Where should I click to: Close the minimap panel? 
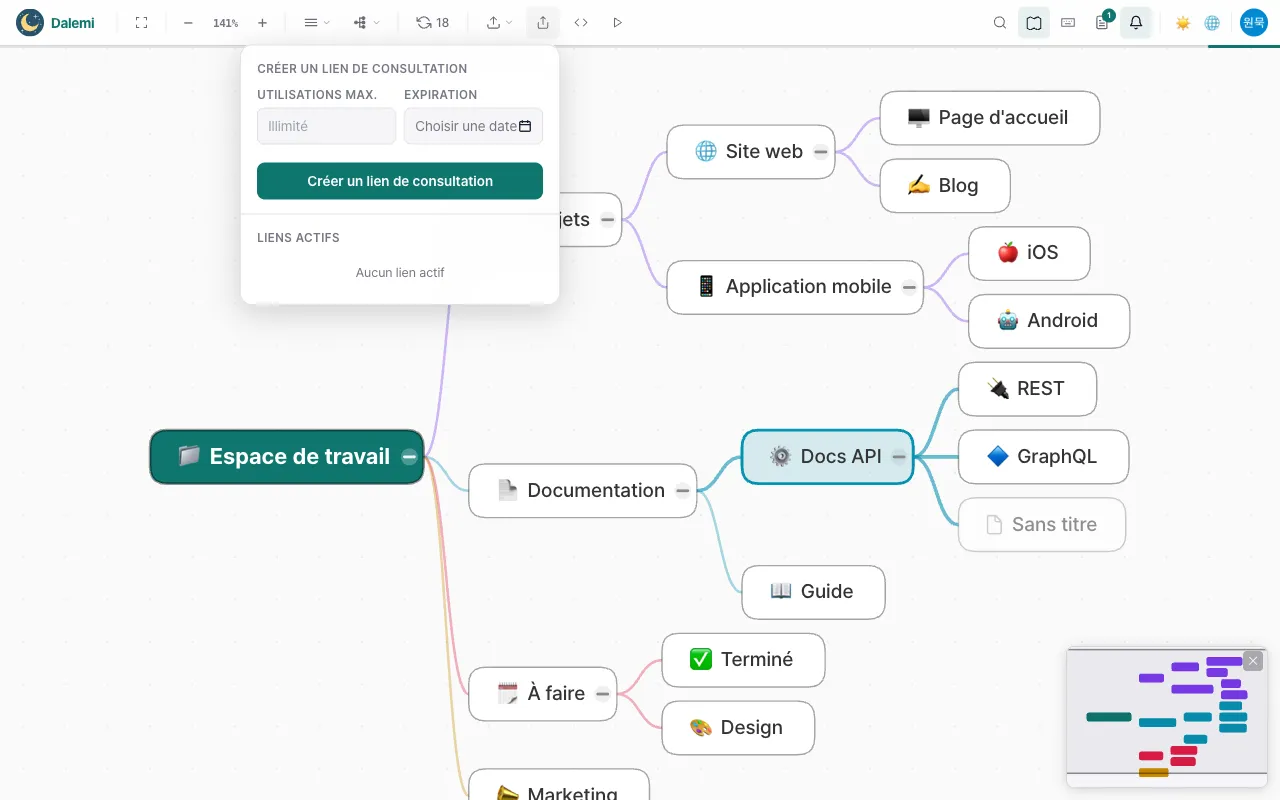pos(1253,661)
